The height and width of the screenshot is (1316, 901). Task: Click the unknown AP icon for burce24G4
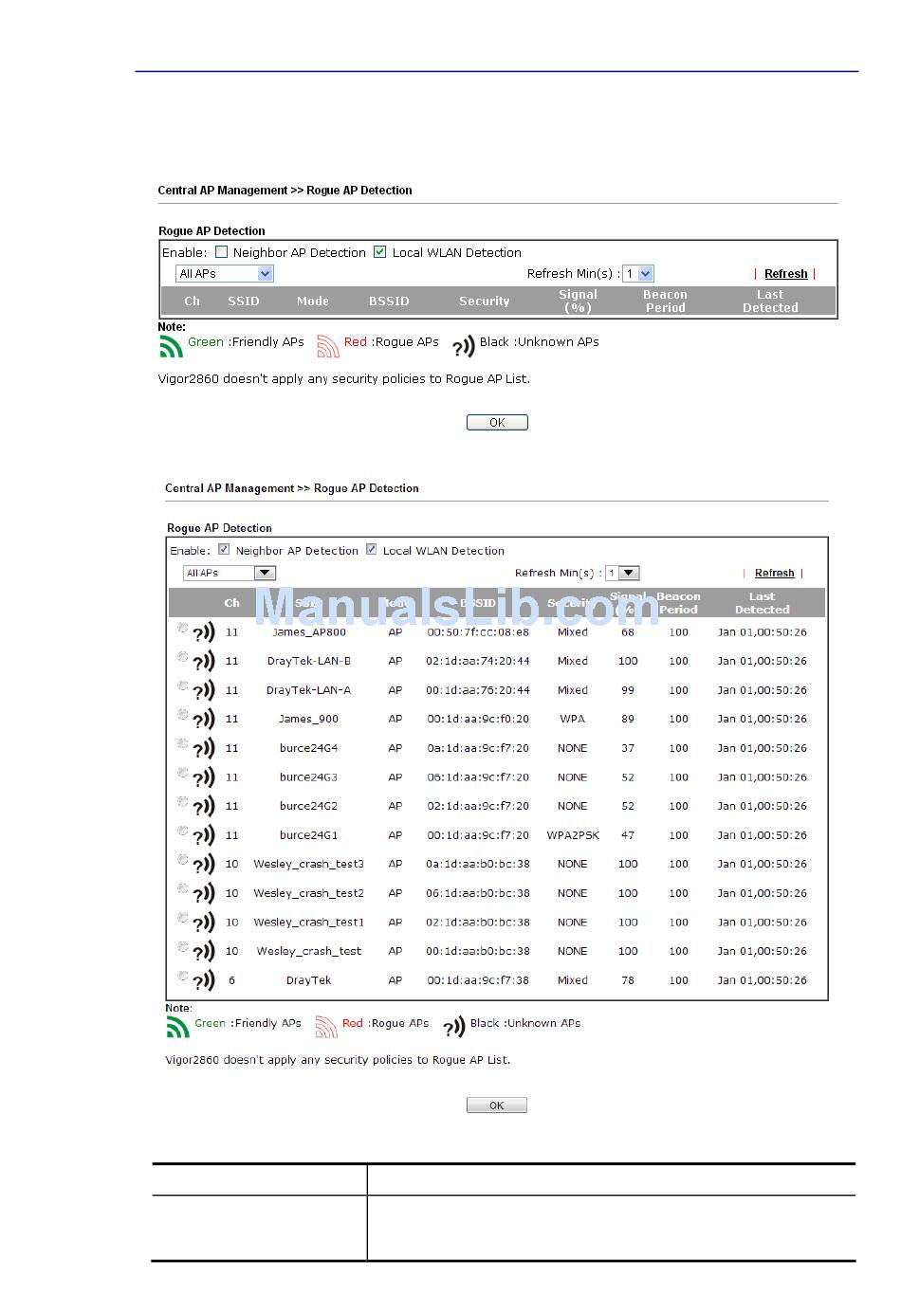click(x=204, y=749)
